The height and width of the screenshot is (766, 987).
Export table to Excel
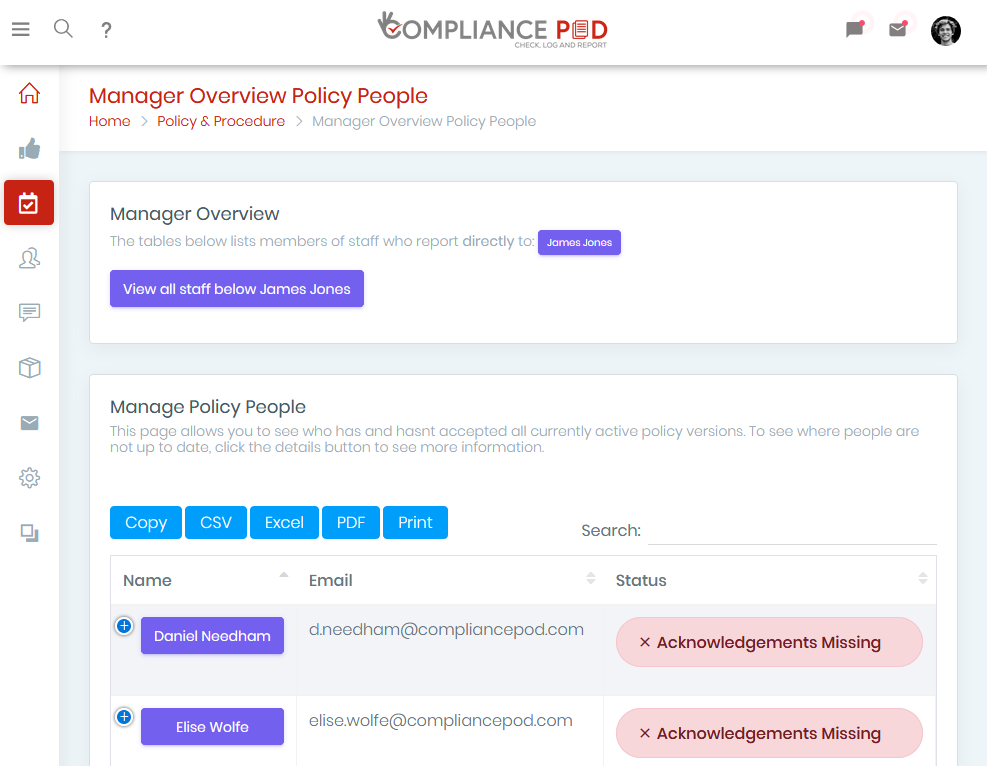click(x=284, y=522)
